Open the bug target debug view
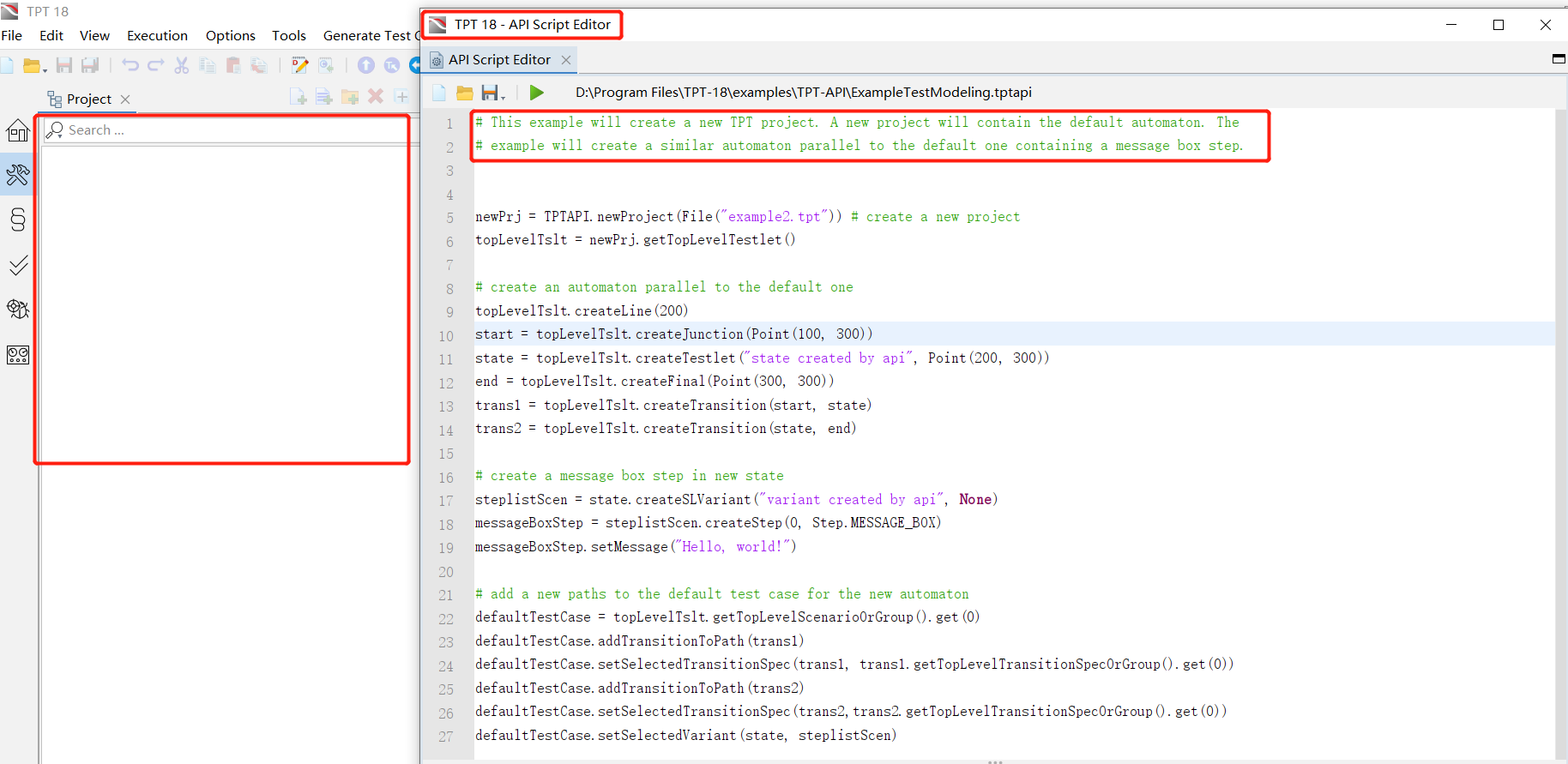This screenshot has height=764, width=1568. 18,309
